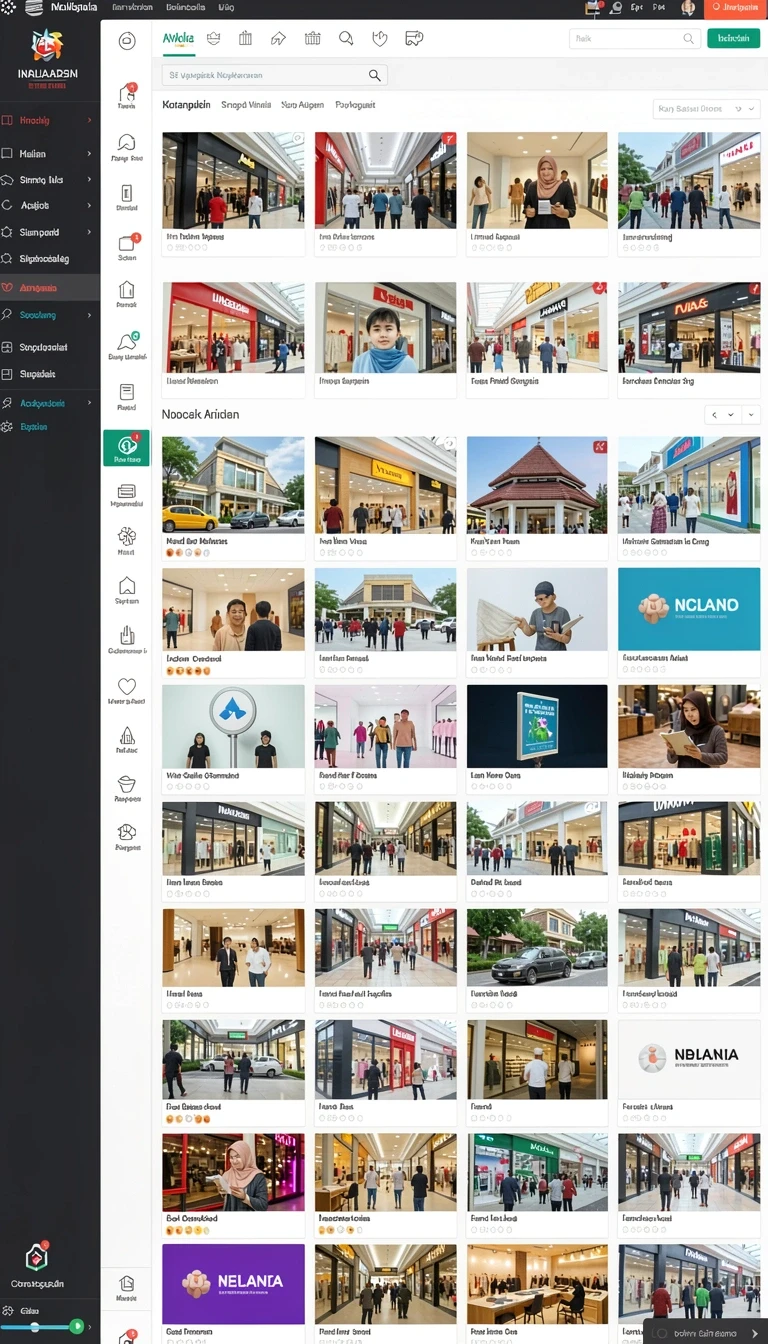Open the dark notification toast at the bottom right
The image size is (768, 1344).
coord(704,1332)
